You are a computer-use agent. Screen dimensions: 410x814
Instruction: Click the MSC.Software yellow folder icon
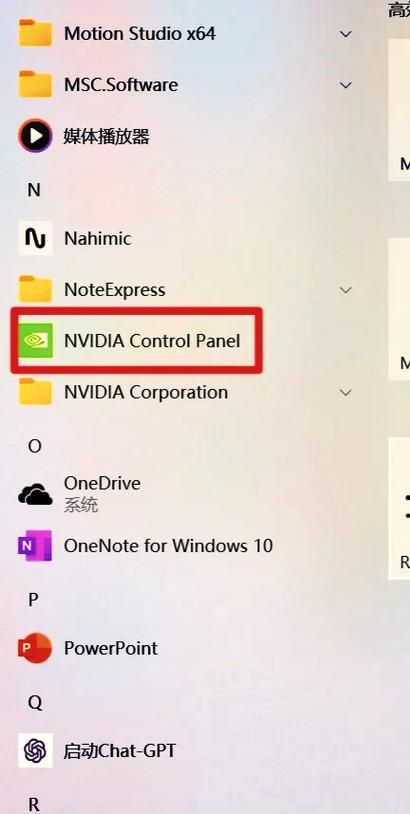35,84
